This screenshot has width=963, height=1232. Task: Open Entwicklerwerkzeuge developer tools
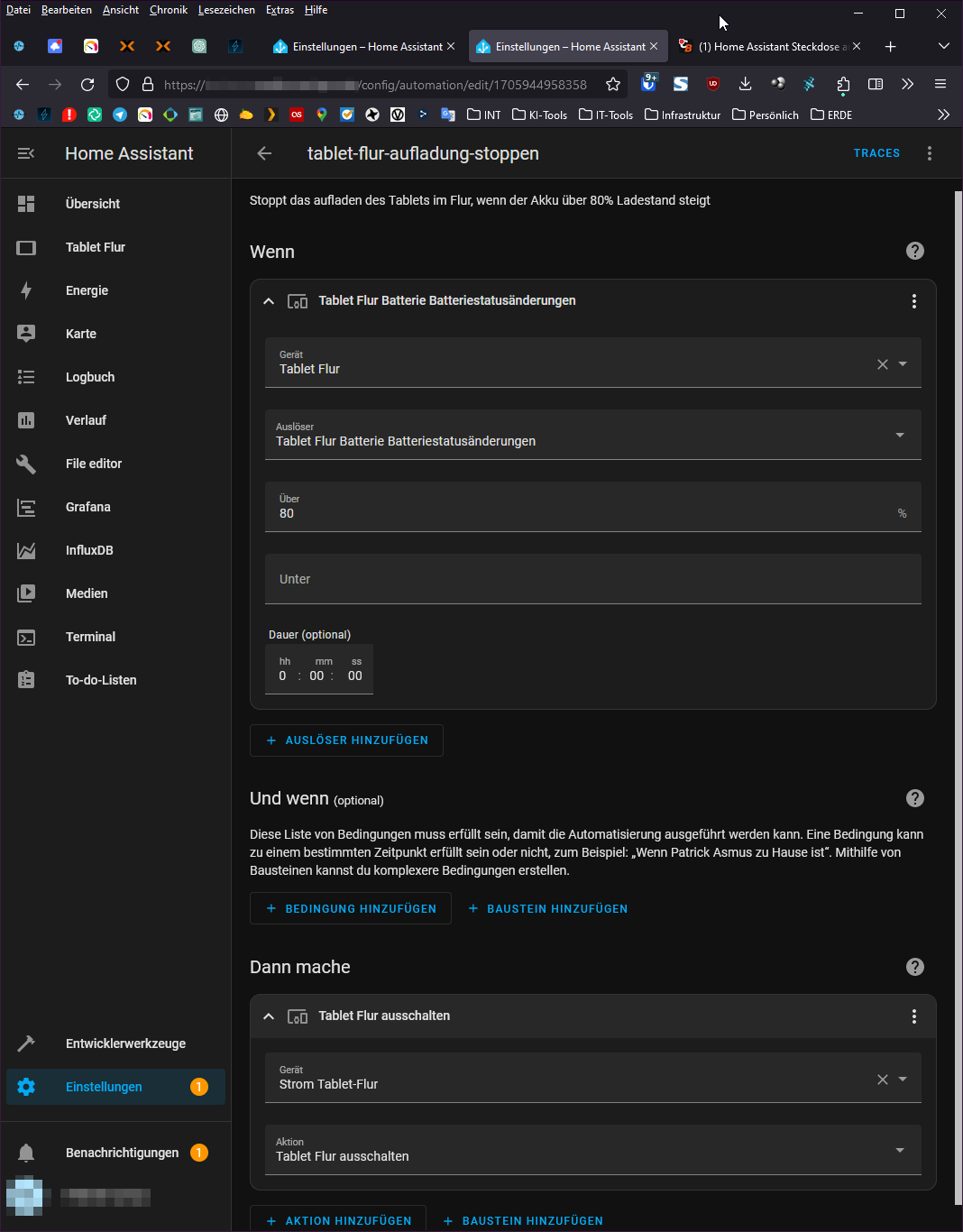125,1044
